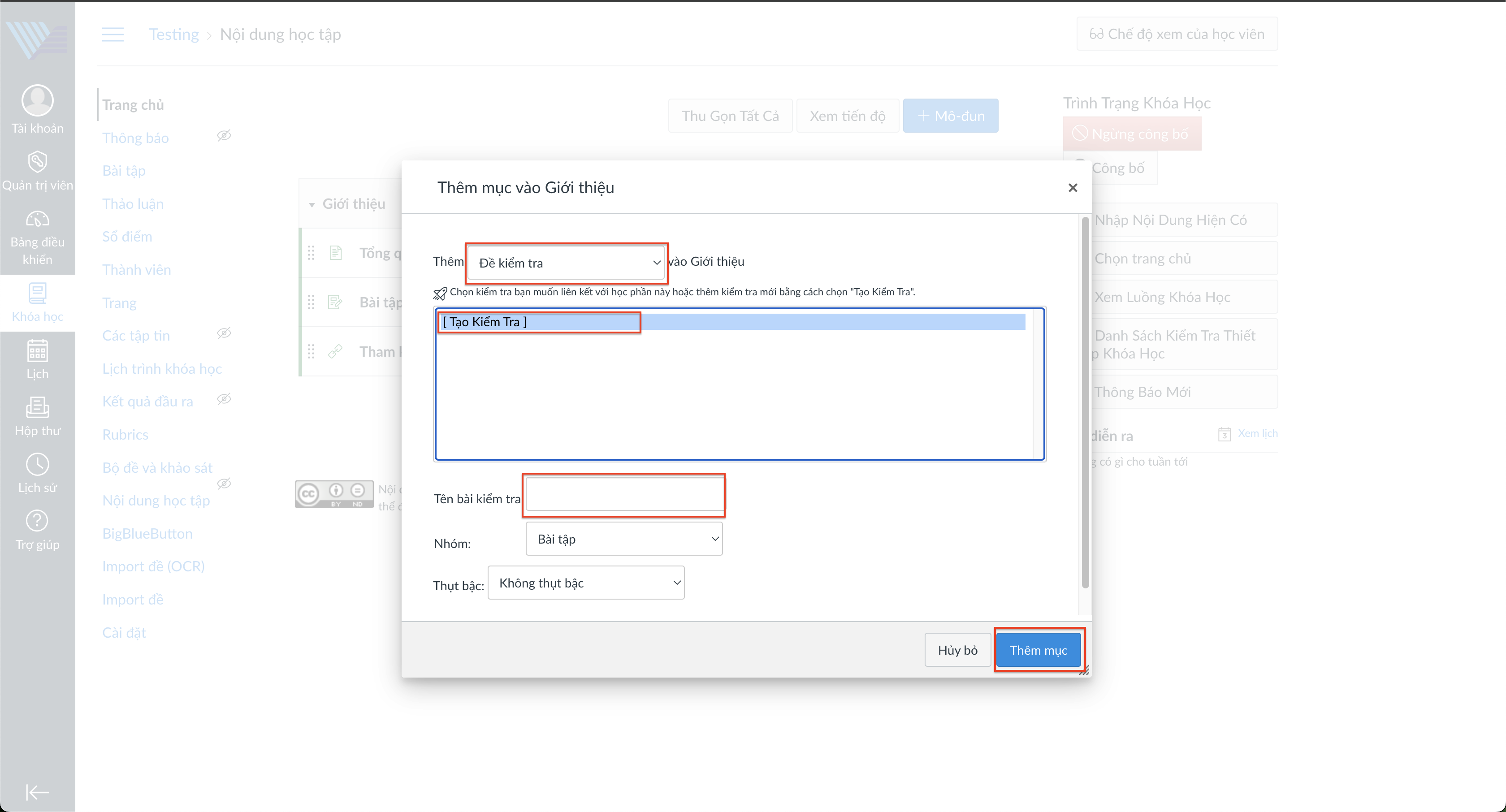Open the Tài khoản account avatar icon
Image resolution: width=1506 pixels, height=812 pixels.
click(37, 100)
